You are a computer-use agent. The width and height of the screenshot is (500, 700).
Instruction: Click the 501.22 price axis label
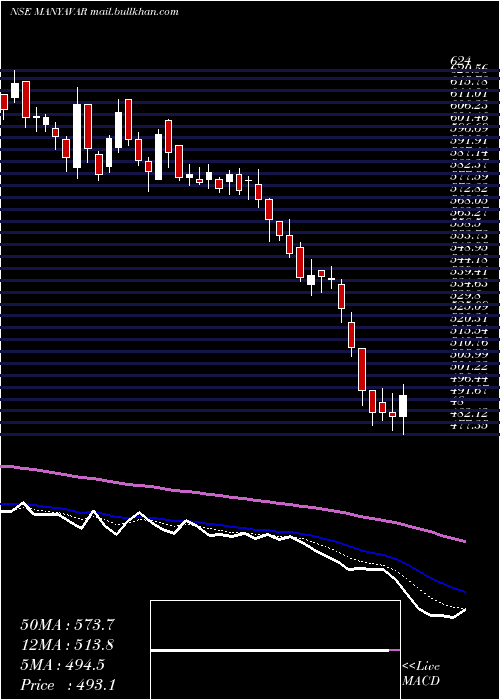tap(468, 366)
